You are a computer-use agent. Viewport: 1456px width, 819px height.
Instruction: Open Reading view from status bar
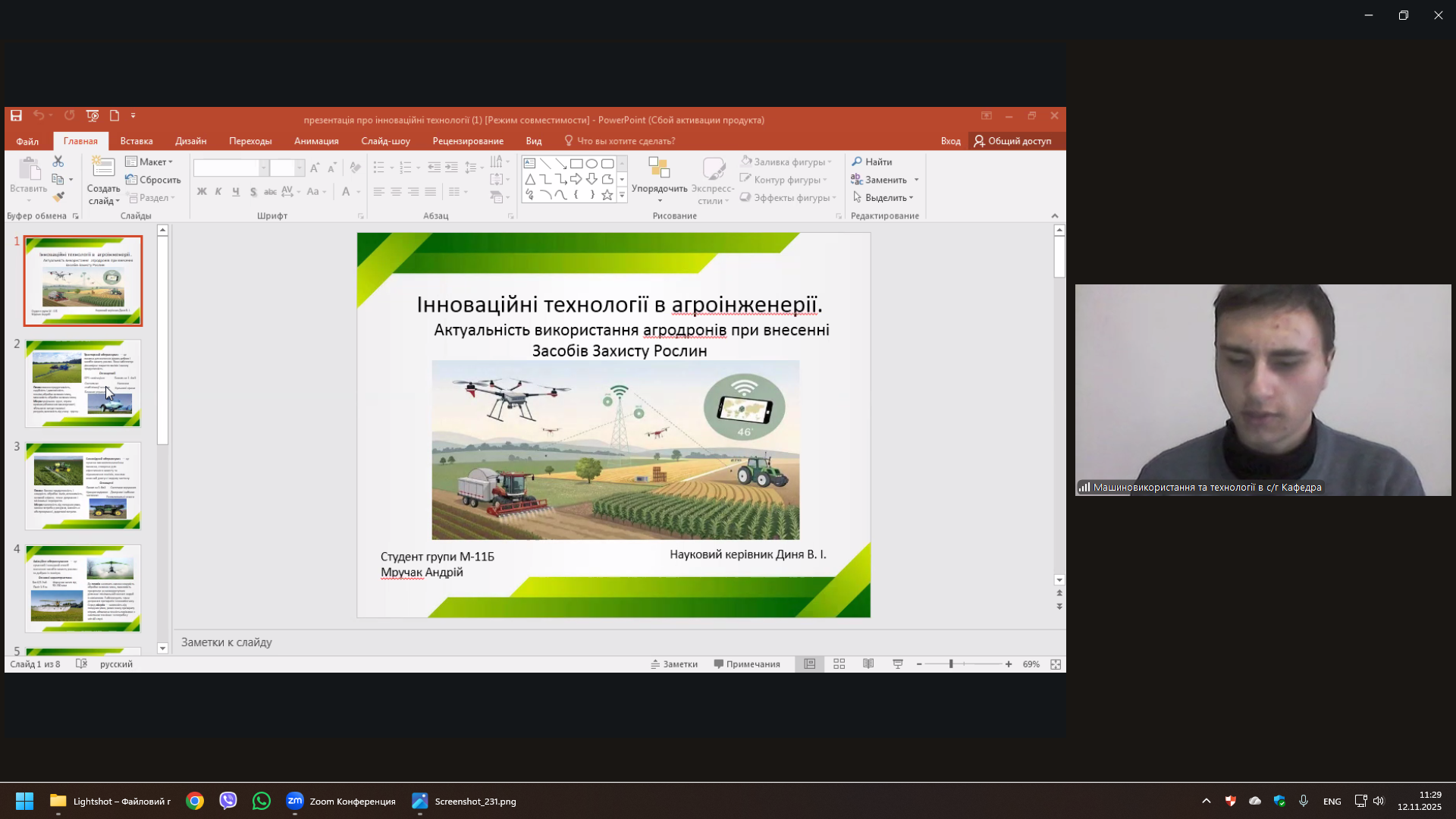coord(868,664)
